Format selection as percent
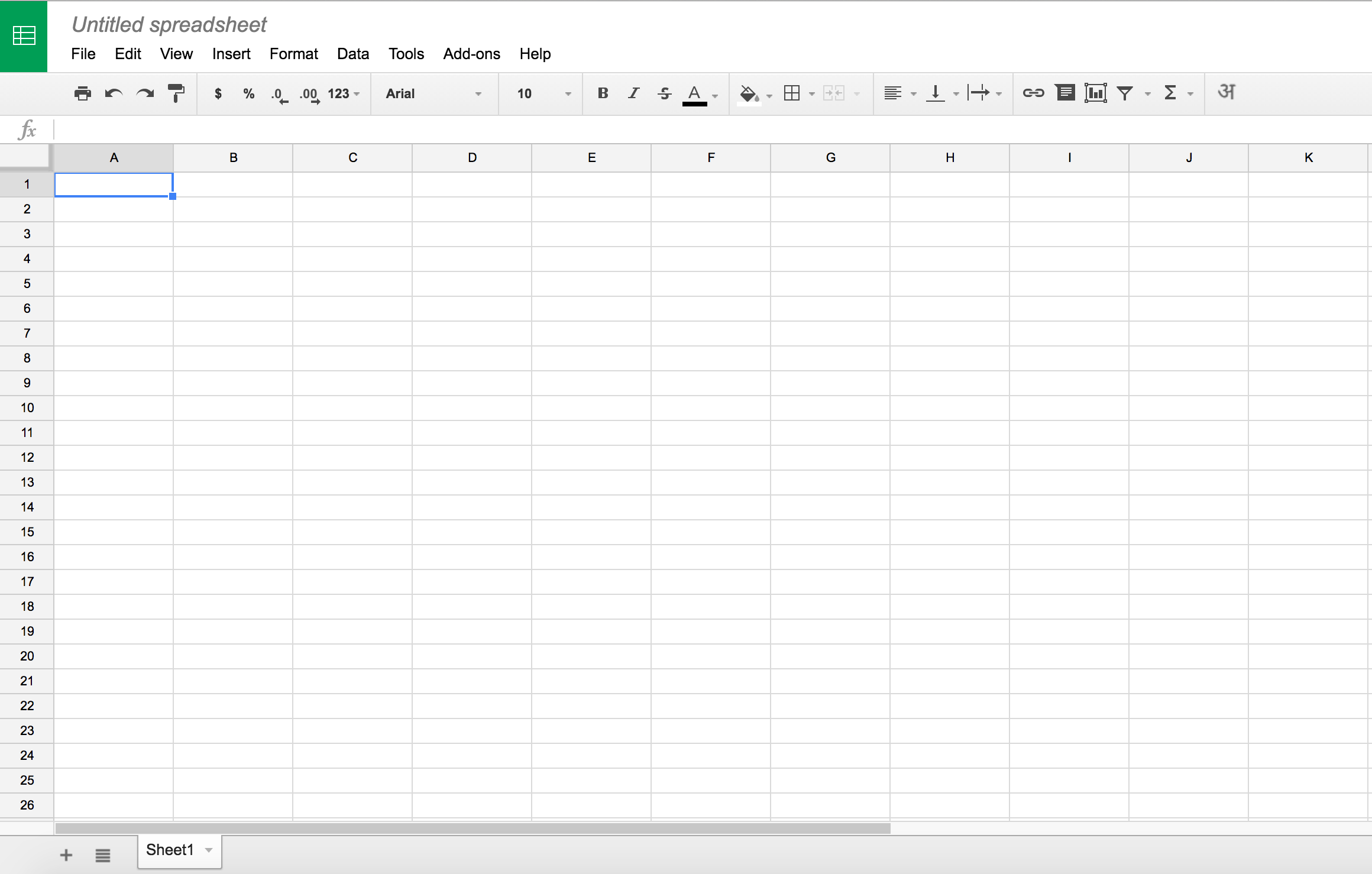1372x874 pixels. 248,93
